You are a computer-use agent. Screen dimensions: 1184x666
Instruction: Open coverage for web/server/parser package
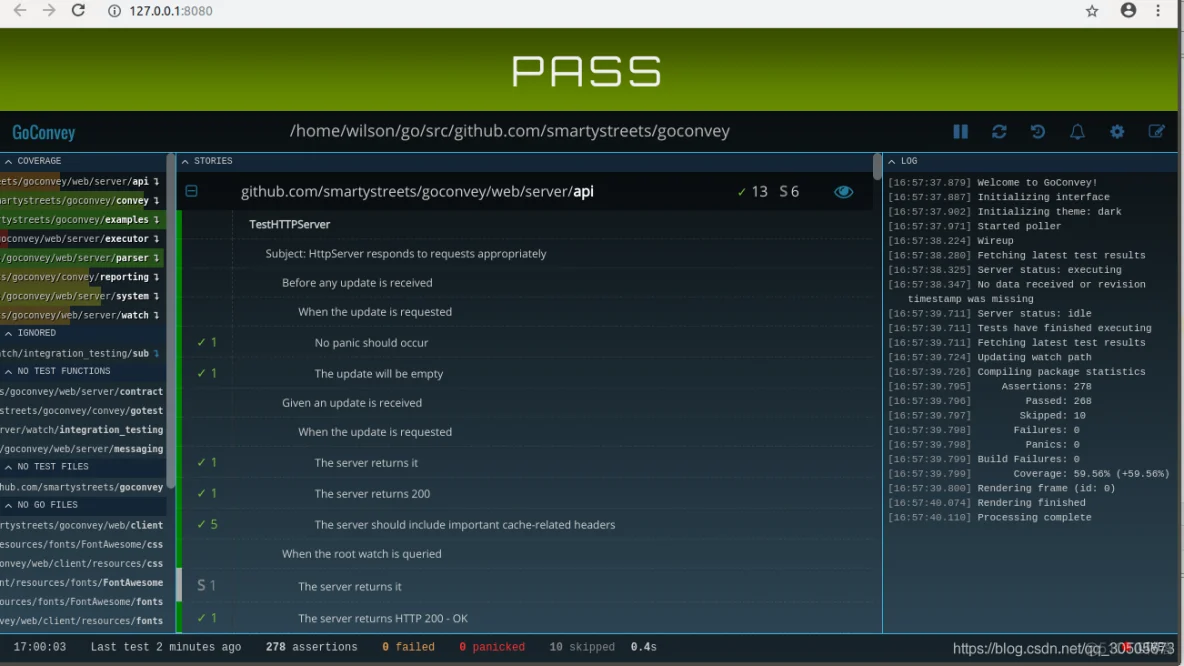82,257
